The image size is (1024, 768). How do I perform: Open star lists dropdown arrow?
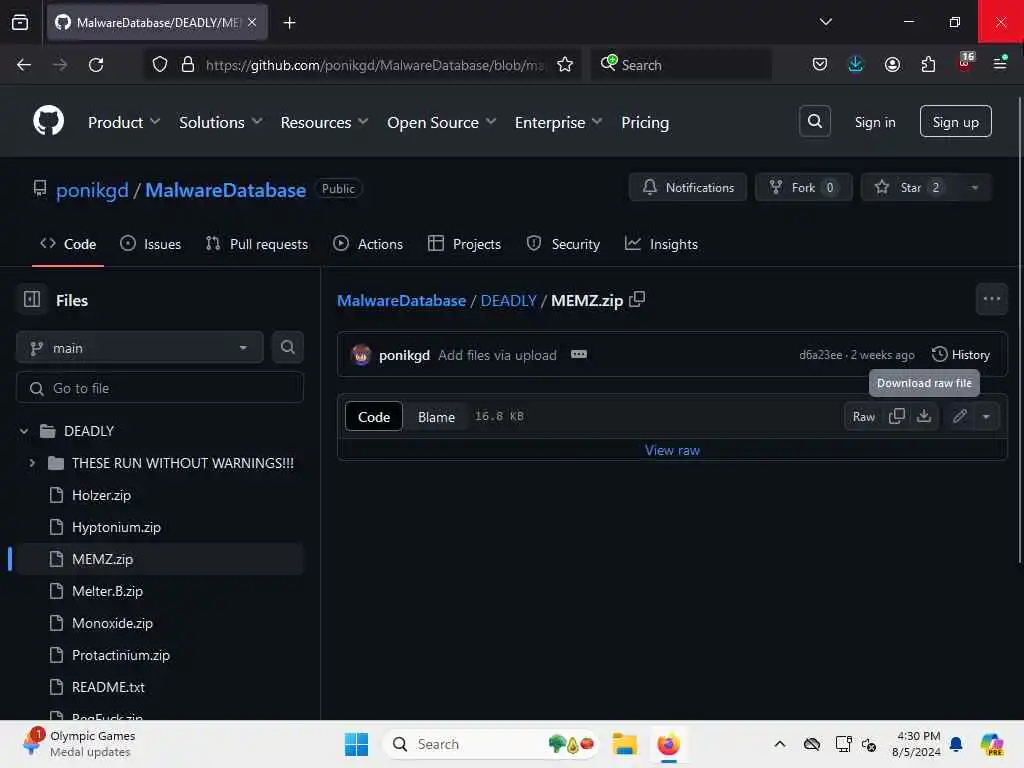[x=974, y=187]
